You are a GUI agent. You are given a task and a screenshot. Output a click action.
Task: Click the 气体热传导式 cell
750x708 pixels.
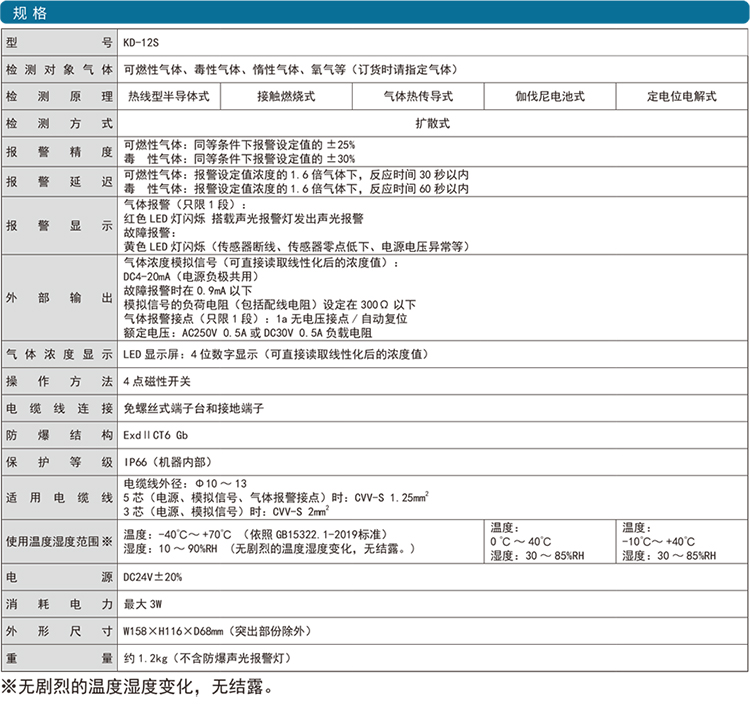[x=418, y=97]
